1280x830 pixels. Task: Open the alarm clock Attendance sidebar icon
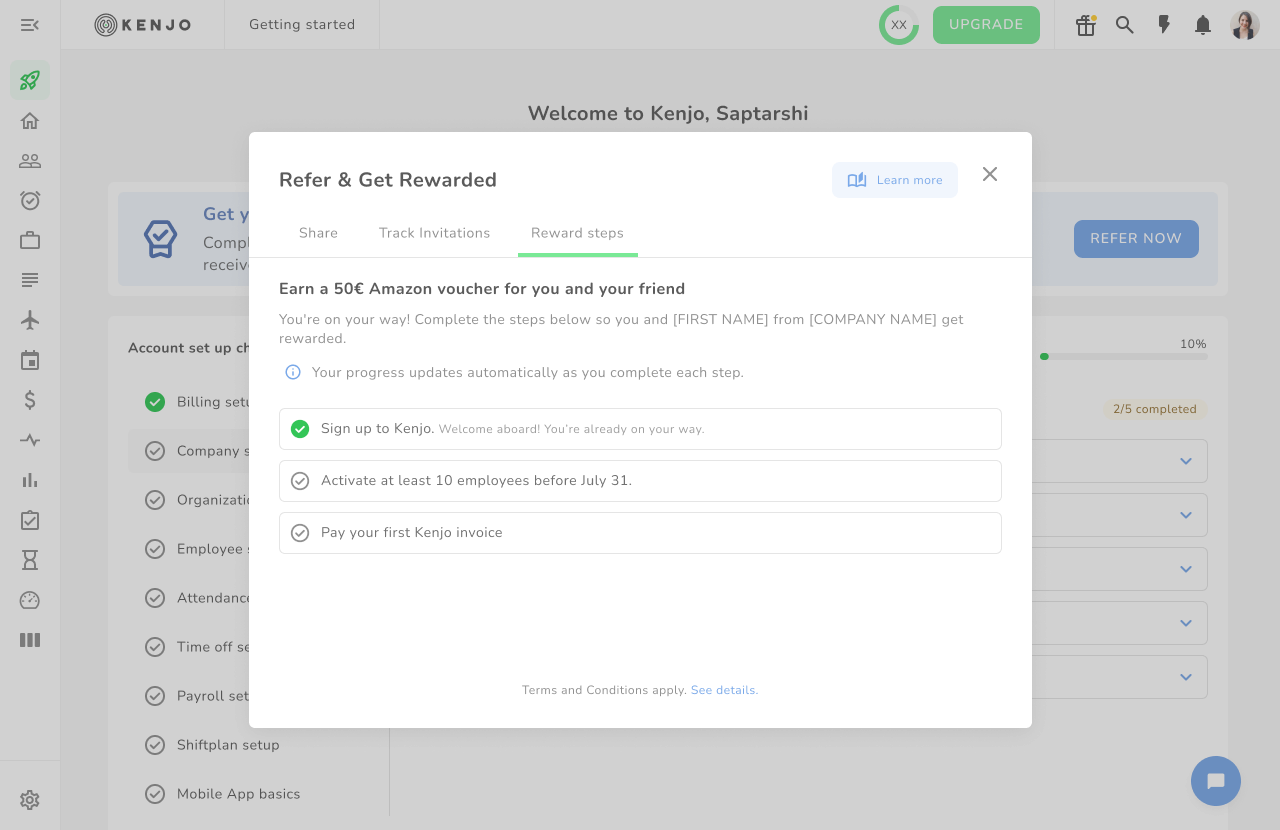click(x=30, y=200)
